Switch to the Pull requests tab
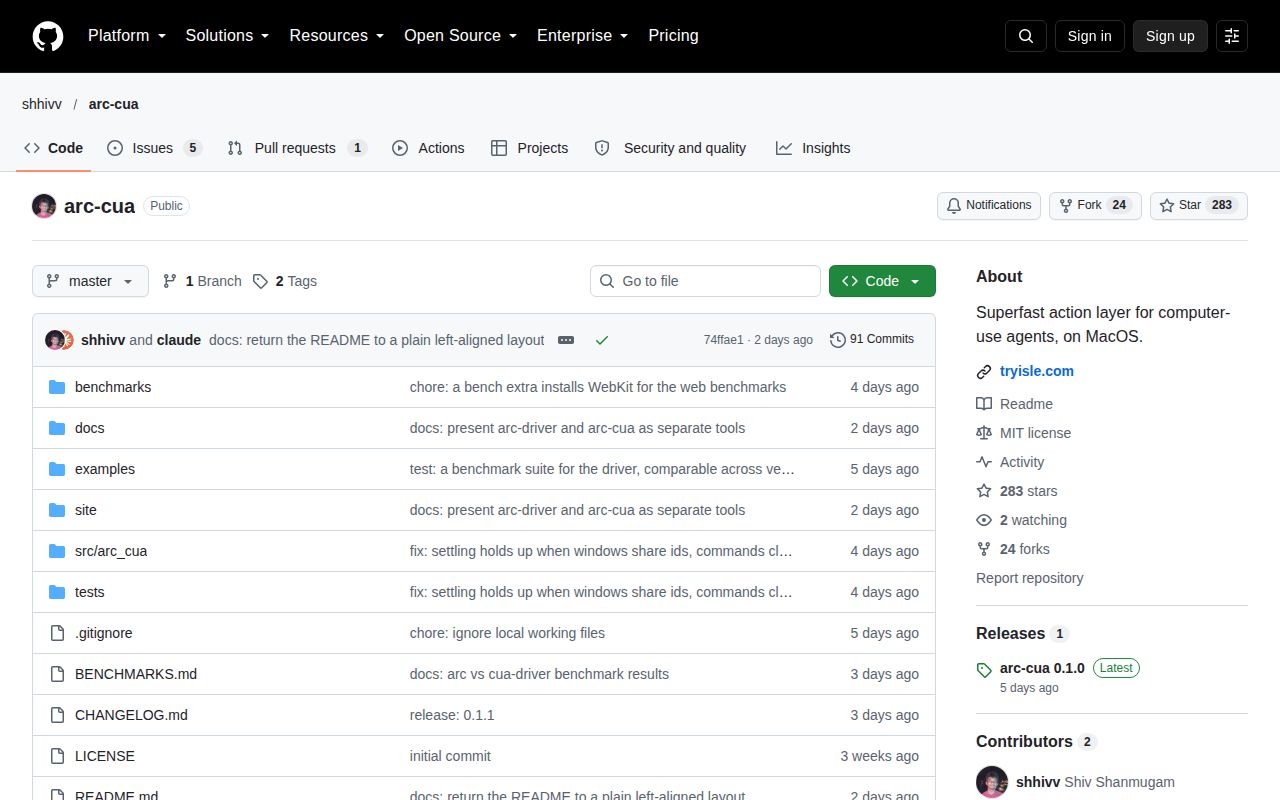 coord(297,148)
